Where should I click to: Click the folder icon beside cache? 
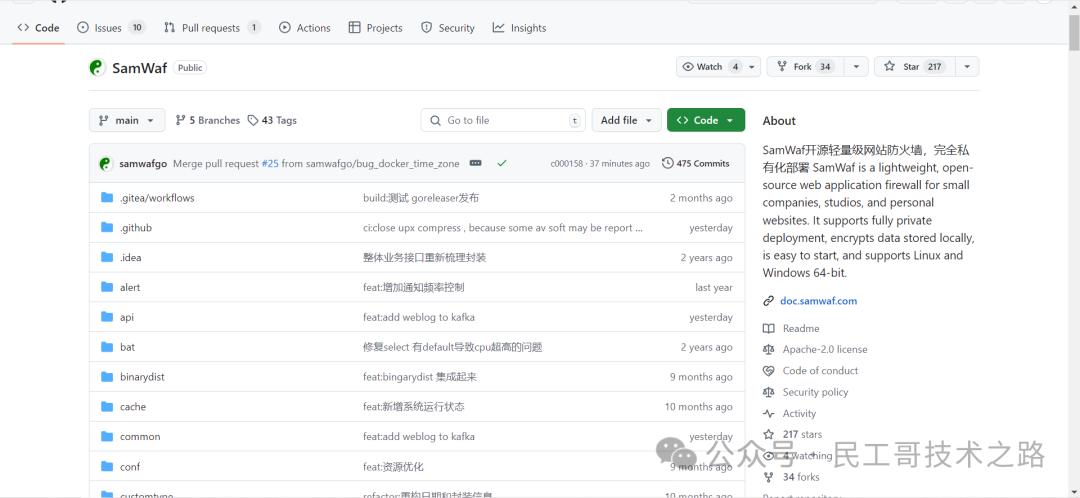107,406
